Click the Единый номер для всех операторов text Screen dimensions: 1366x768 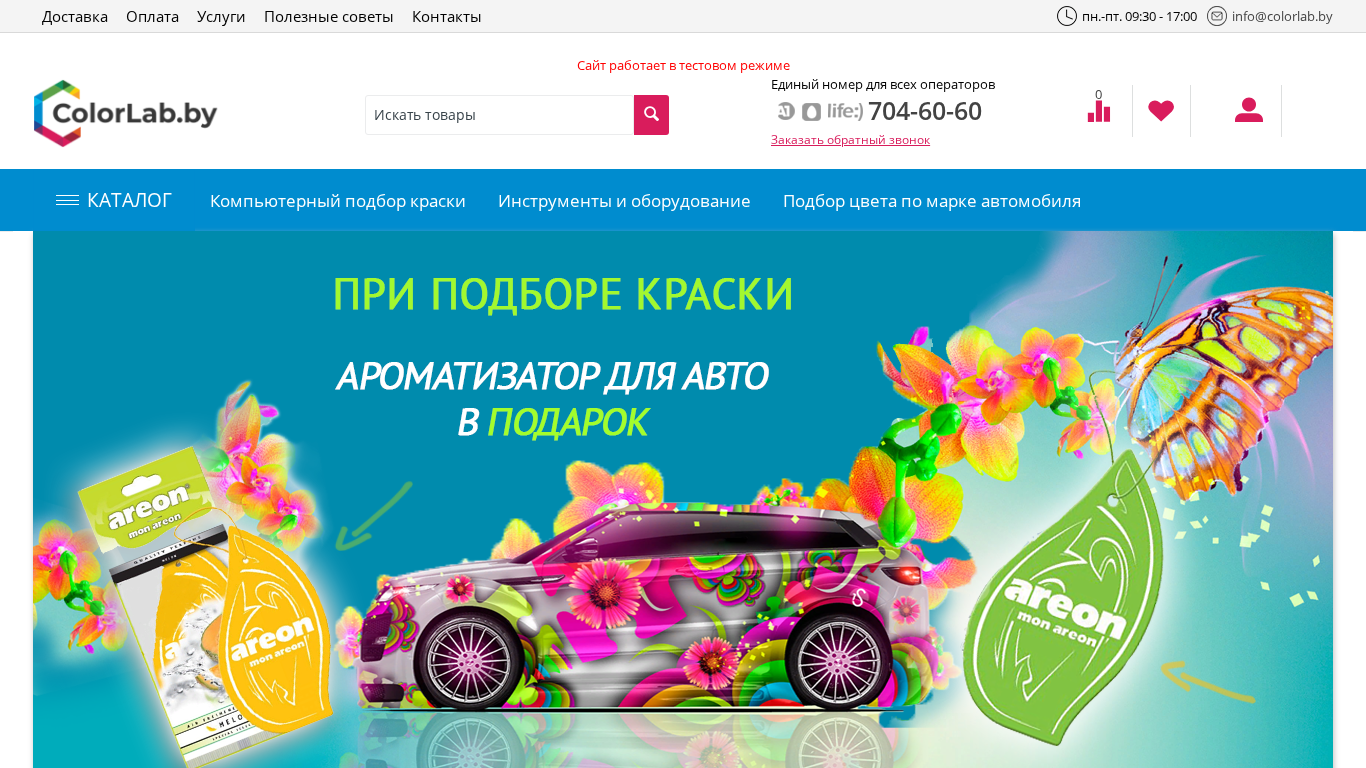point(883,85)
